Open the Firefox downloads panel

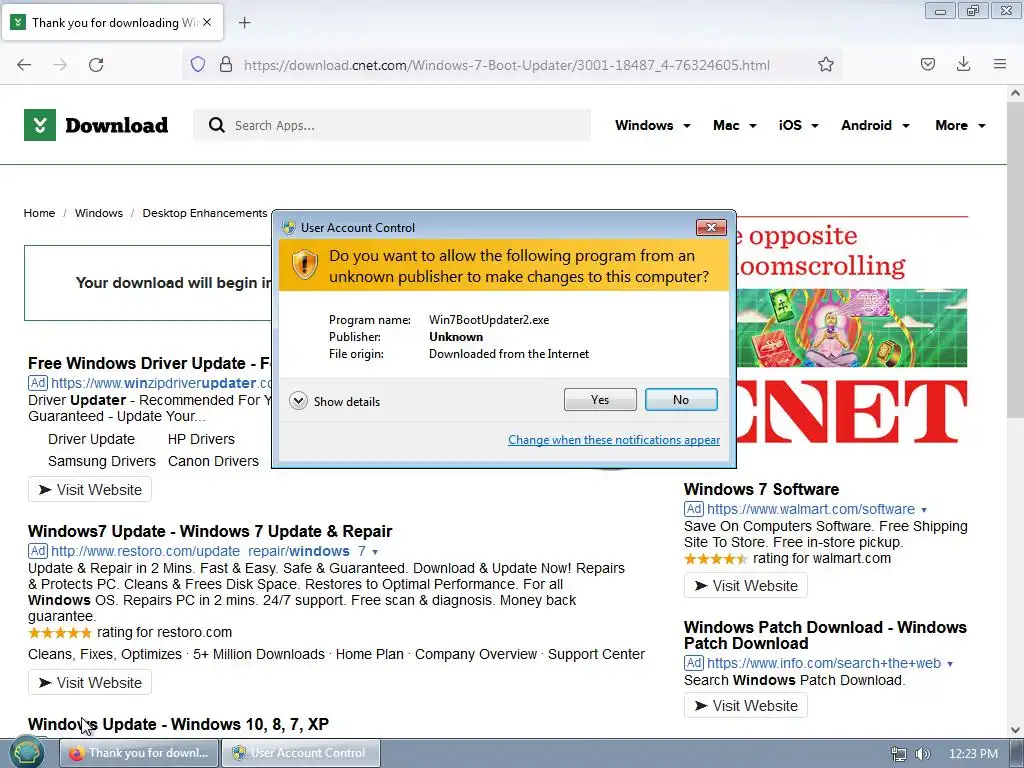(x=963, y=64)
